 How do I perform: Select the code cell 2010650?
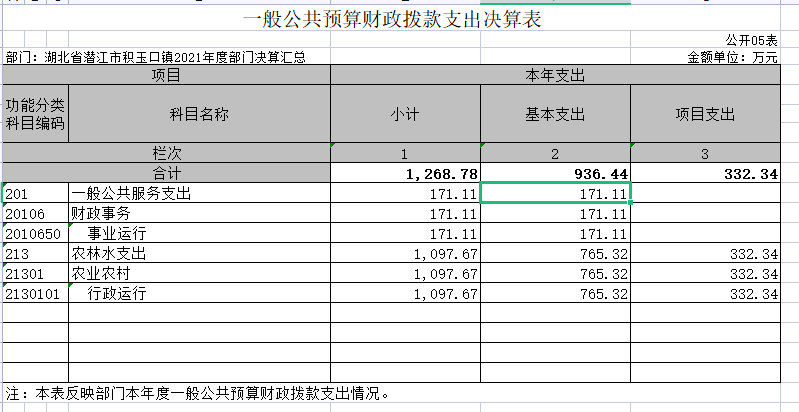coord(35,233)
